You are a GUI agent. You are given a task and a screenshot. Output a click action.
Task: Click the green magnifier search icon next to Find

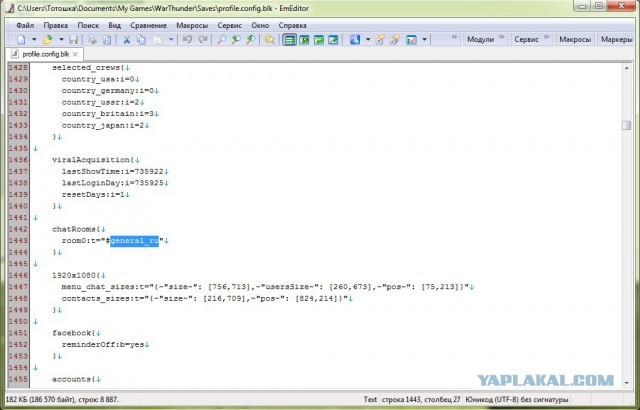pyautogui.click(x=236, y=40)
